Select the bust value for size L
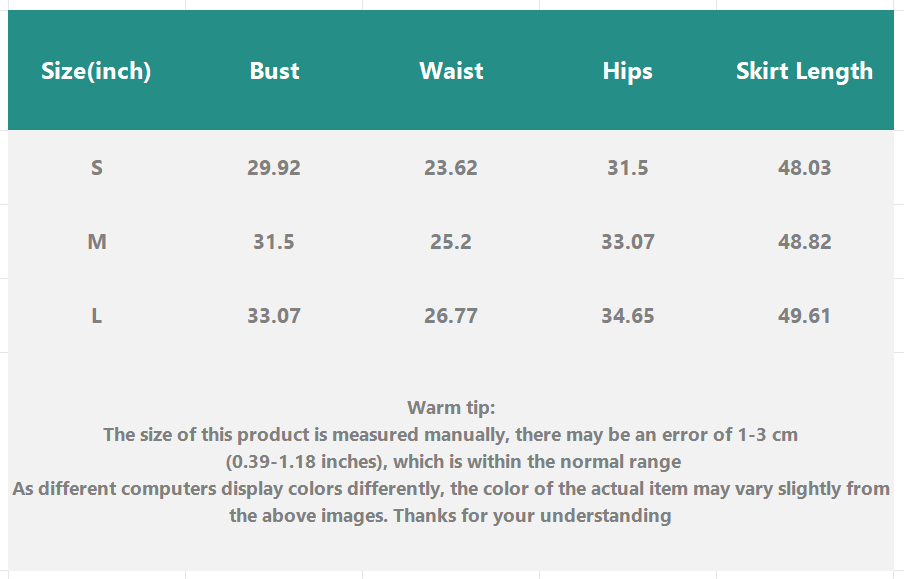The height and width of the screenshot is (579, 904). tap(274, 316)
